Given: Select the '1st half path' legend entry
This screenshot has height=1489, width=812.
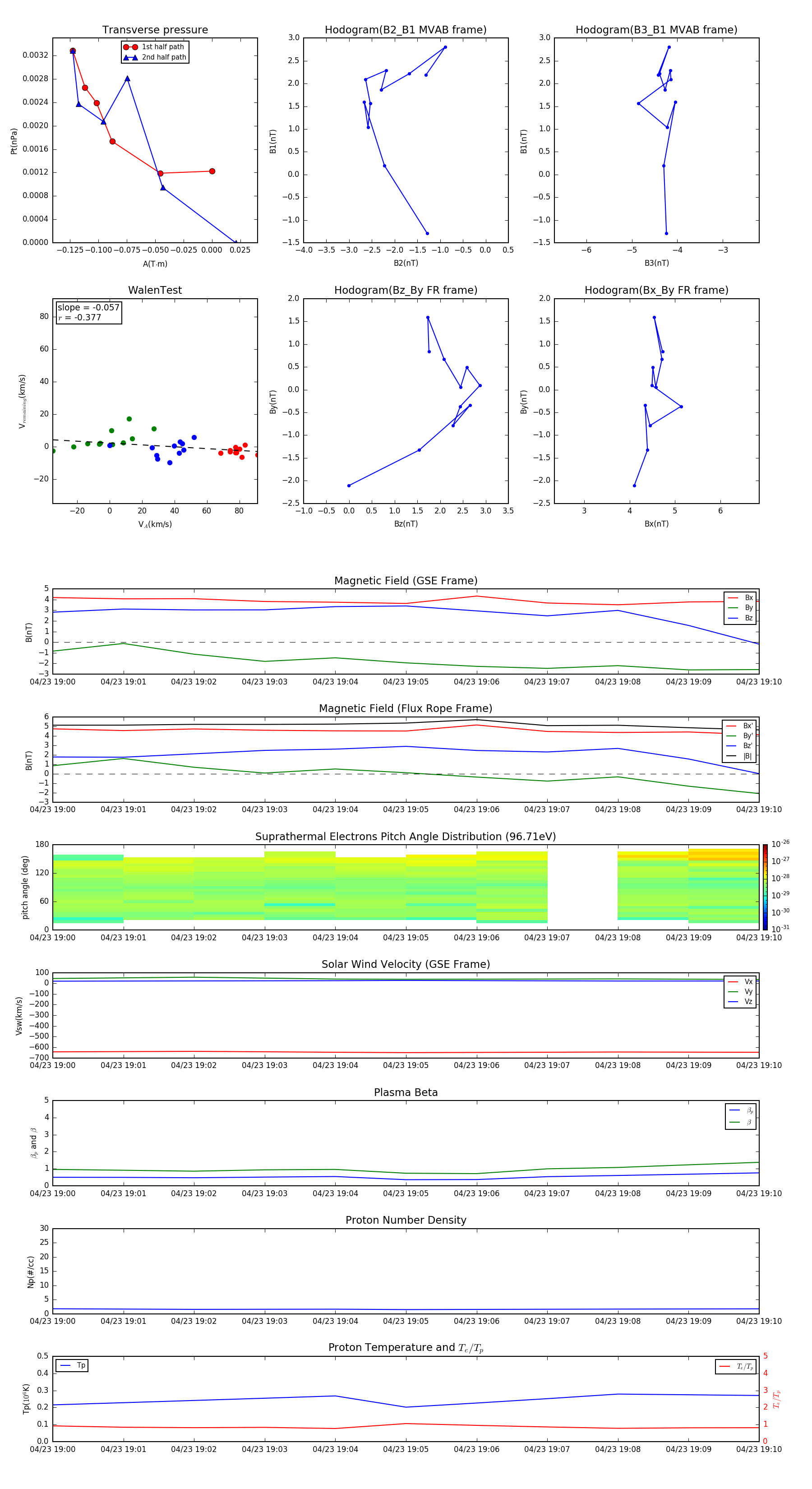Looking at the screenshot, I should click(155, 47).
